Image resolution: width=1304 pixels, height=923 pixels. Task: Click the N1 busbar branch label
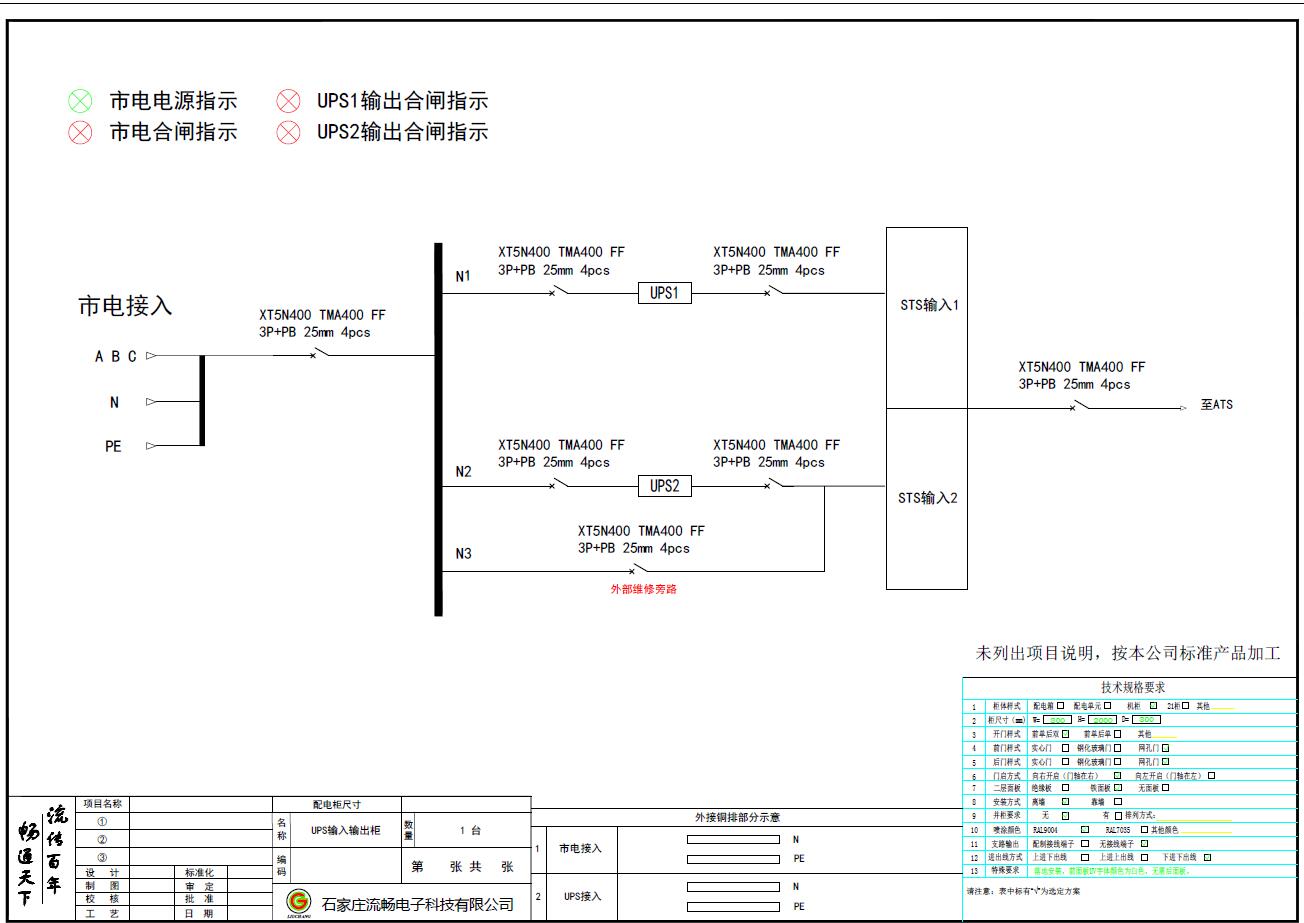463,277
